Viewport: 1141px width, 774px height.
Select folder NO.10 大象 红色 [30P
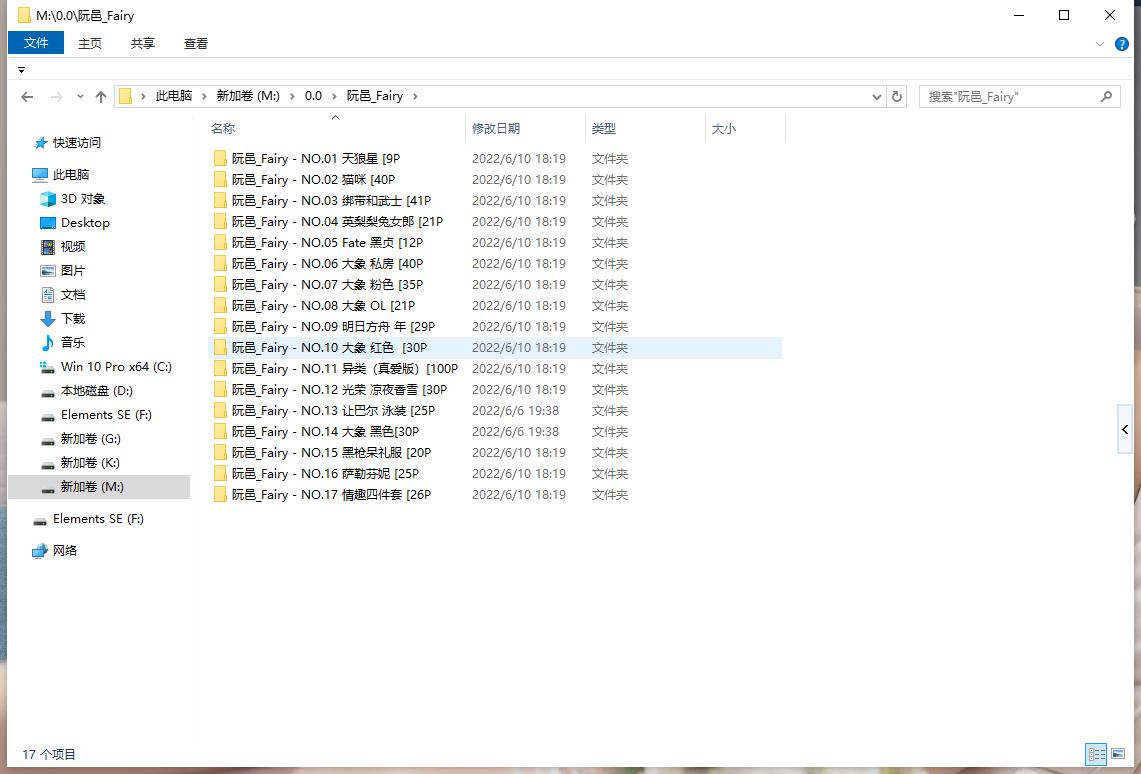click(495, 348)
